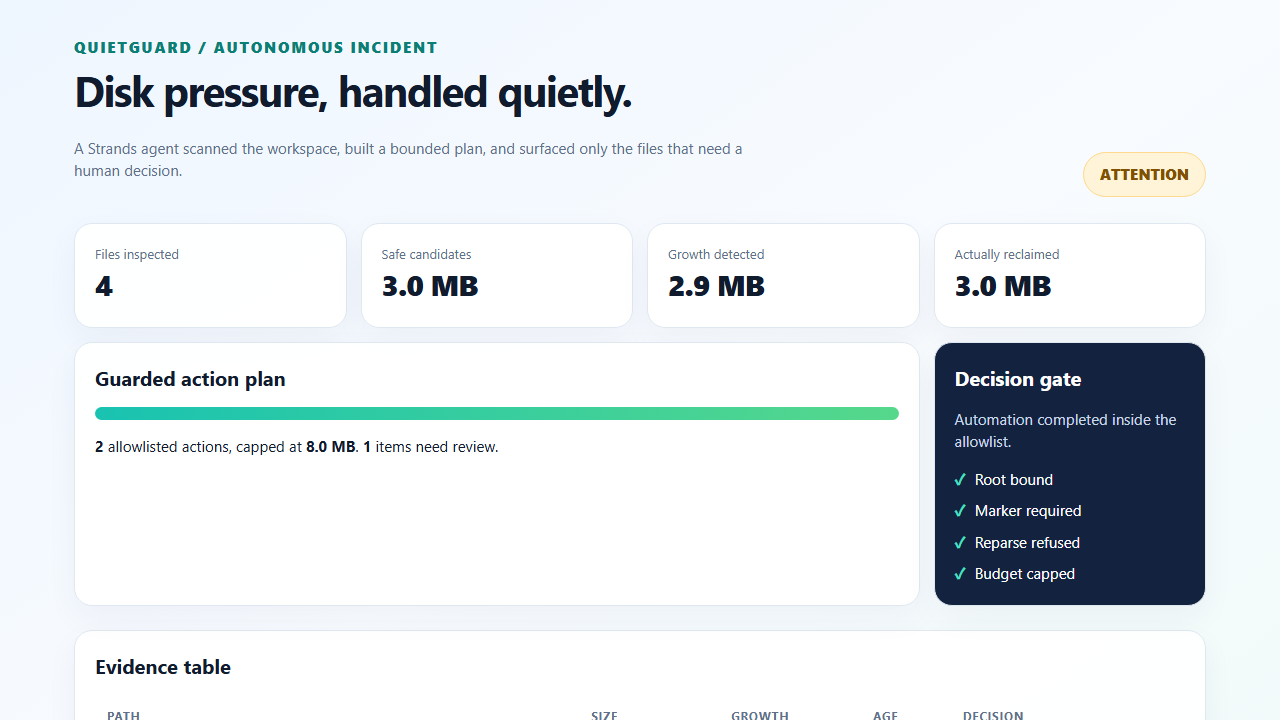
Task: Click the 2.9 MB growth value
Action: coord(716,287)
